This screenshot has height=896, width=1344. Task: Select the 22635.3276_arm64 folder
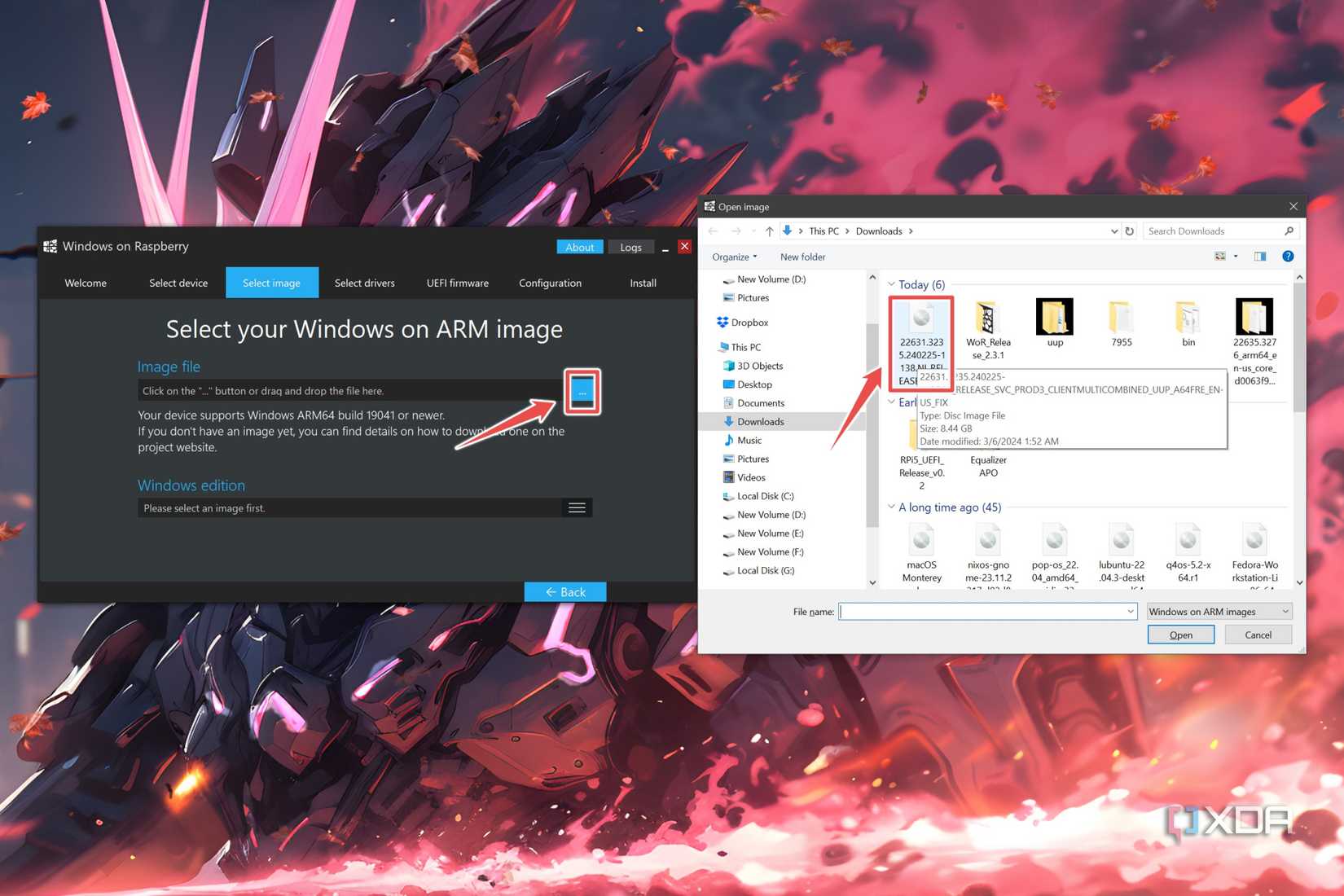click(1254, 342)
